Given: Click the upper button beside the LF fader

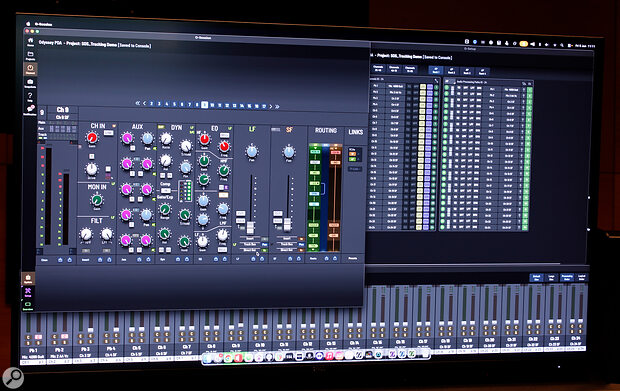Looking at the screenshot, I should coord(240,213).
